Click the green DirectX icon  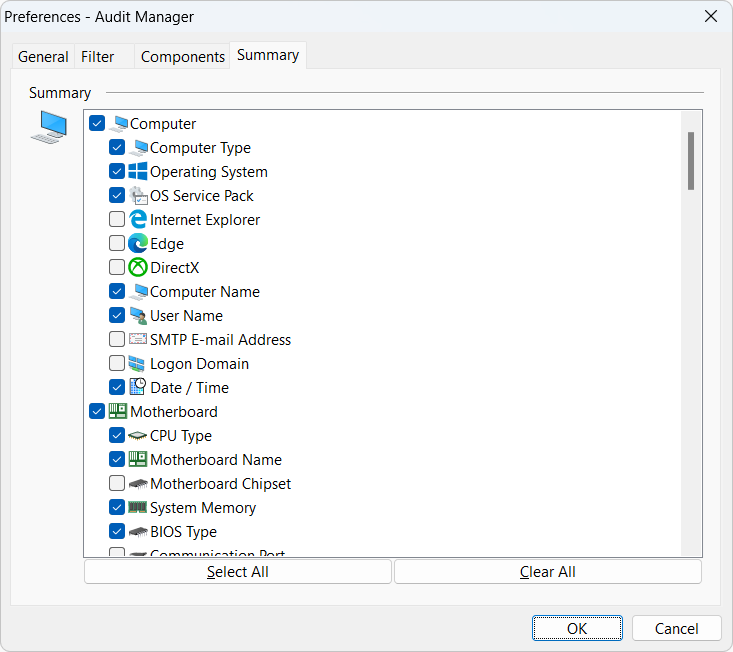tap(138, 268)
